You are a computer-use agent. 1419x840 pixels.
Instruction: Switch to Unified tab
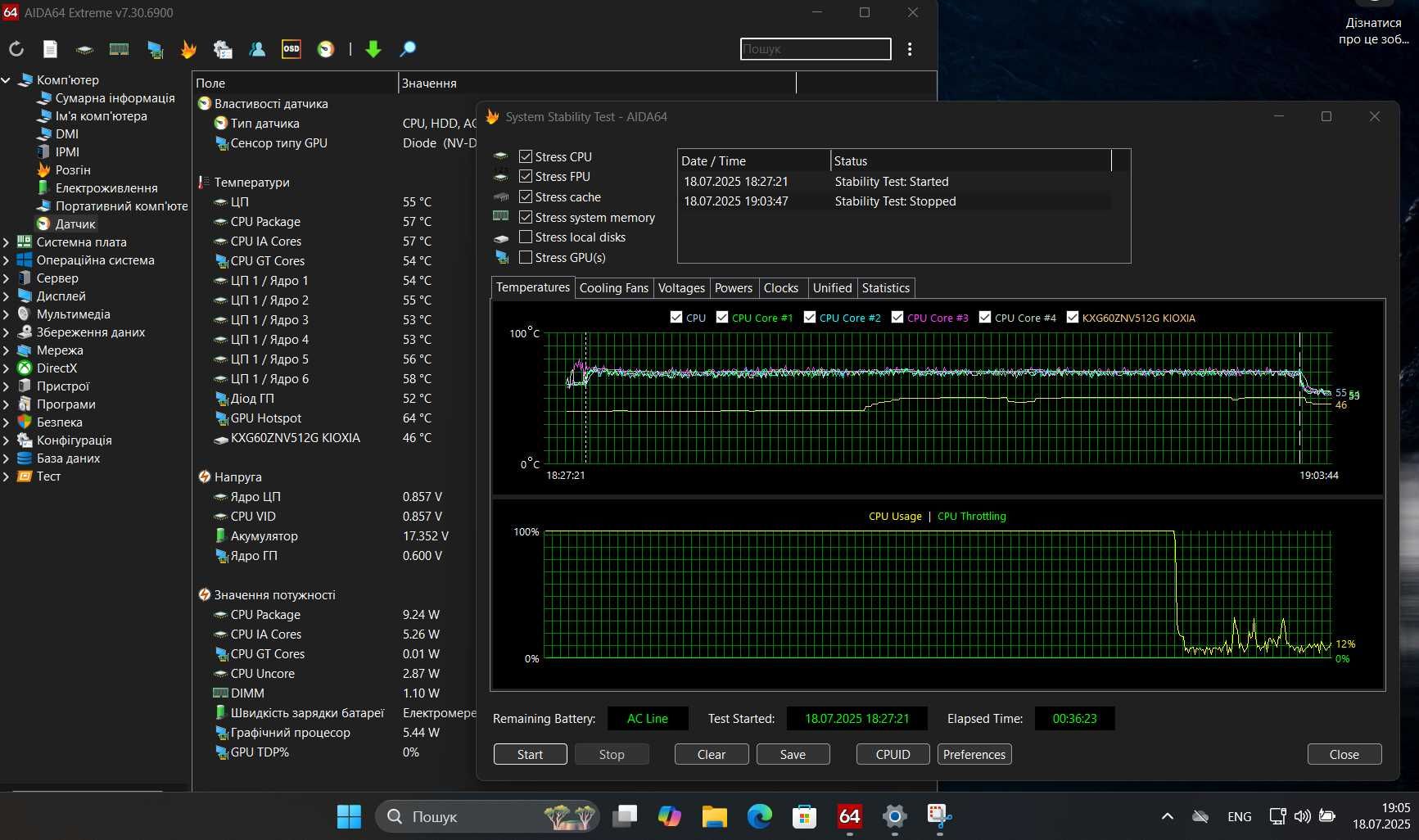coord(832,287)
